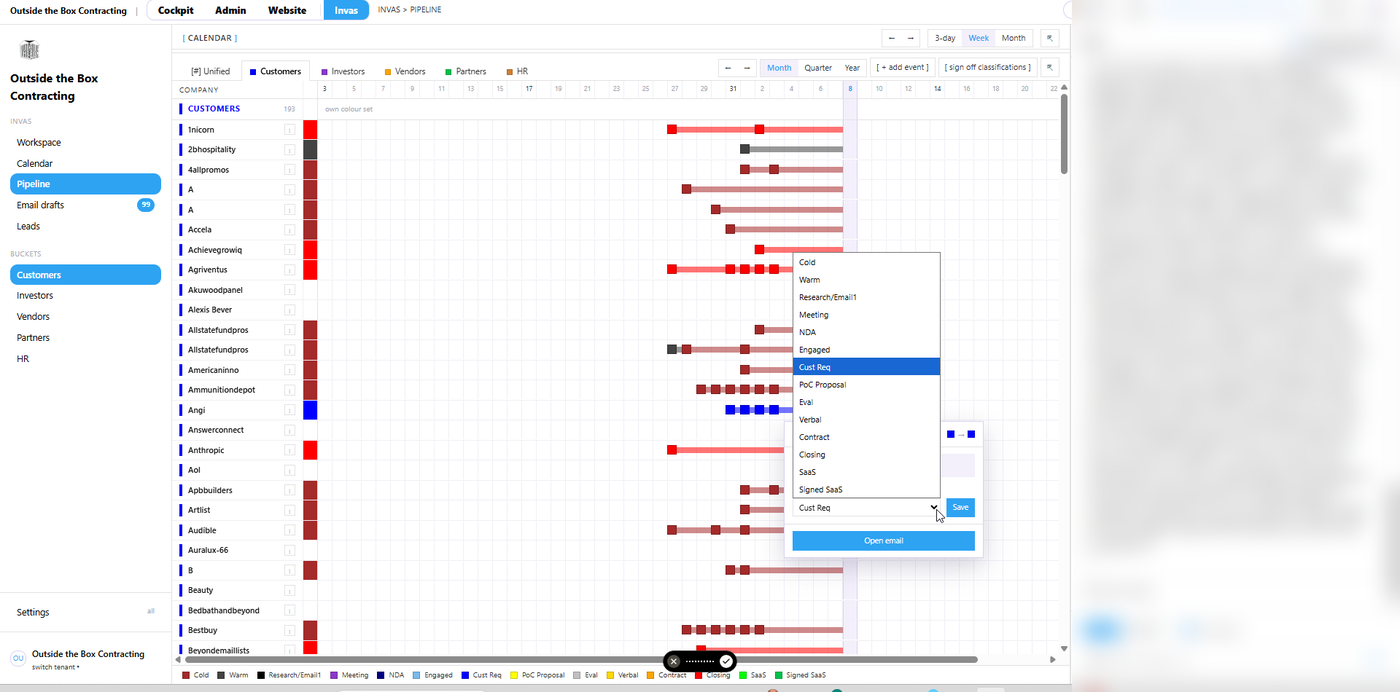Click the switch tenant link
The image size is (1400, 692).
pyautogui.click(x=55, y=667)
